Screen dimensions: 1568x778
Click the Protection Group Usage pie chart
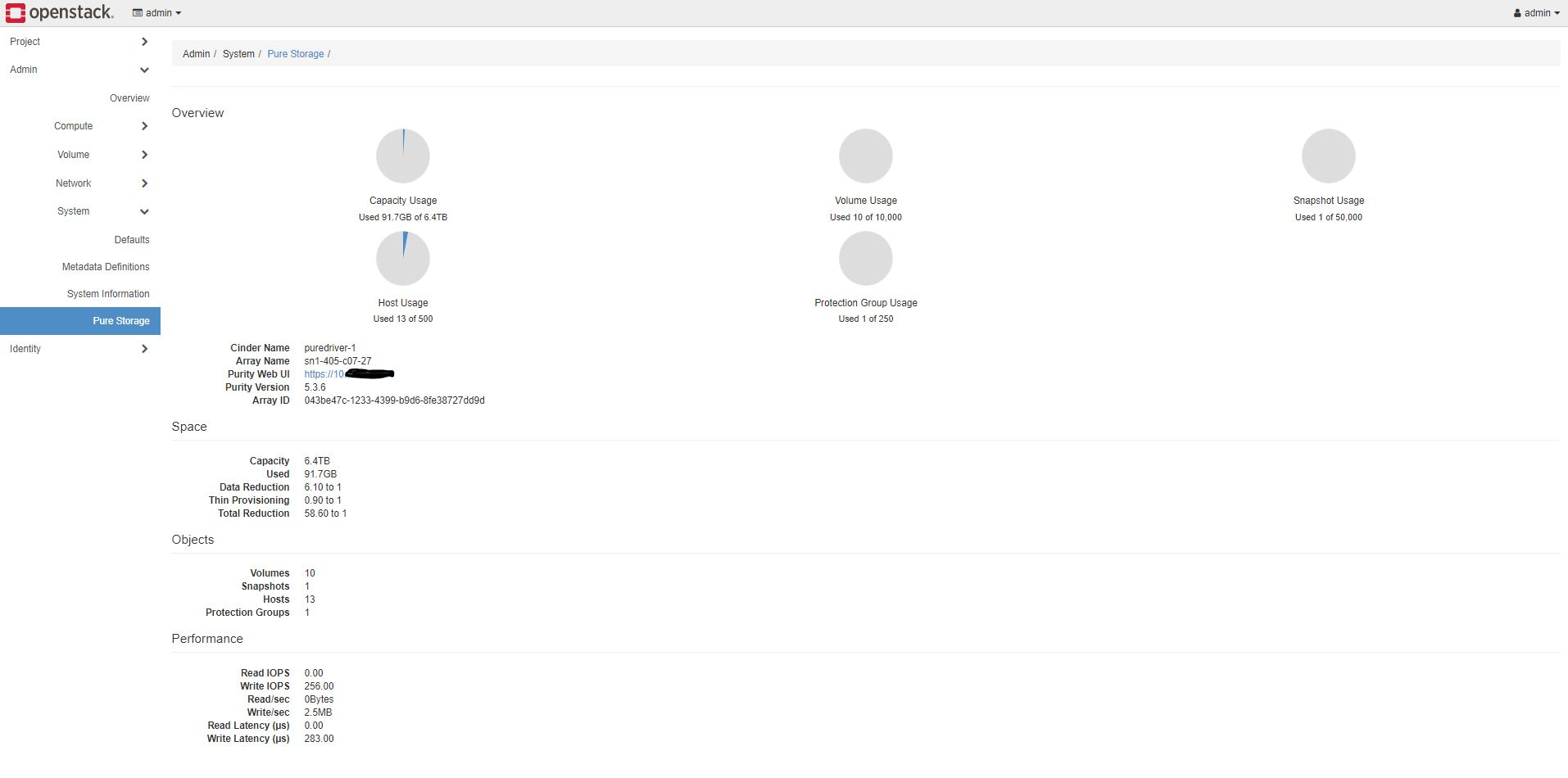(866, 258)
